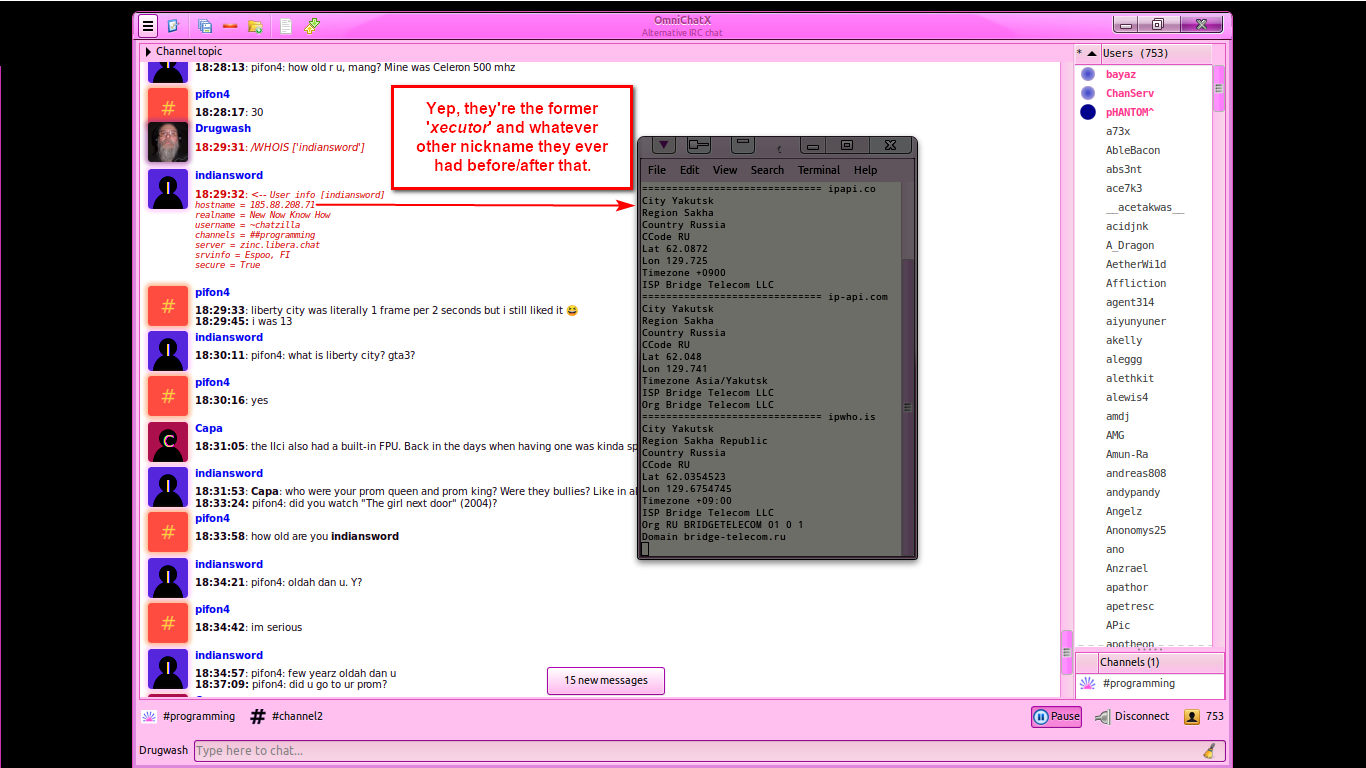Click the Drugwash nickname in chat

223,129
